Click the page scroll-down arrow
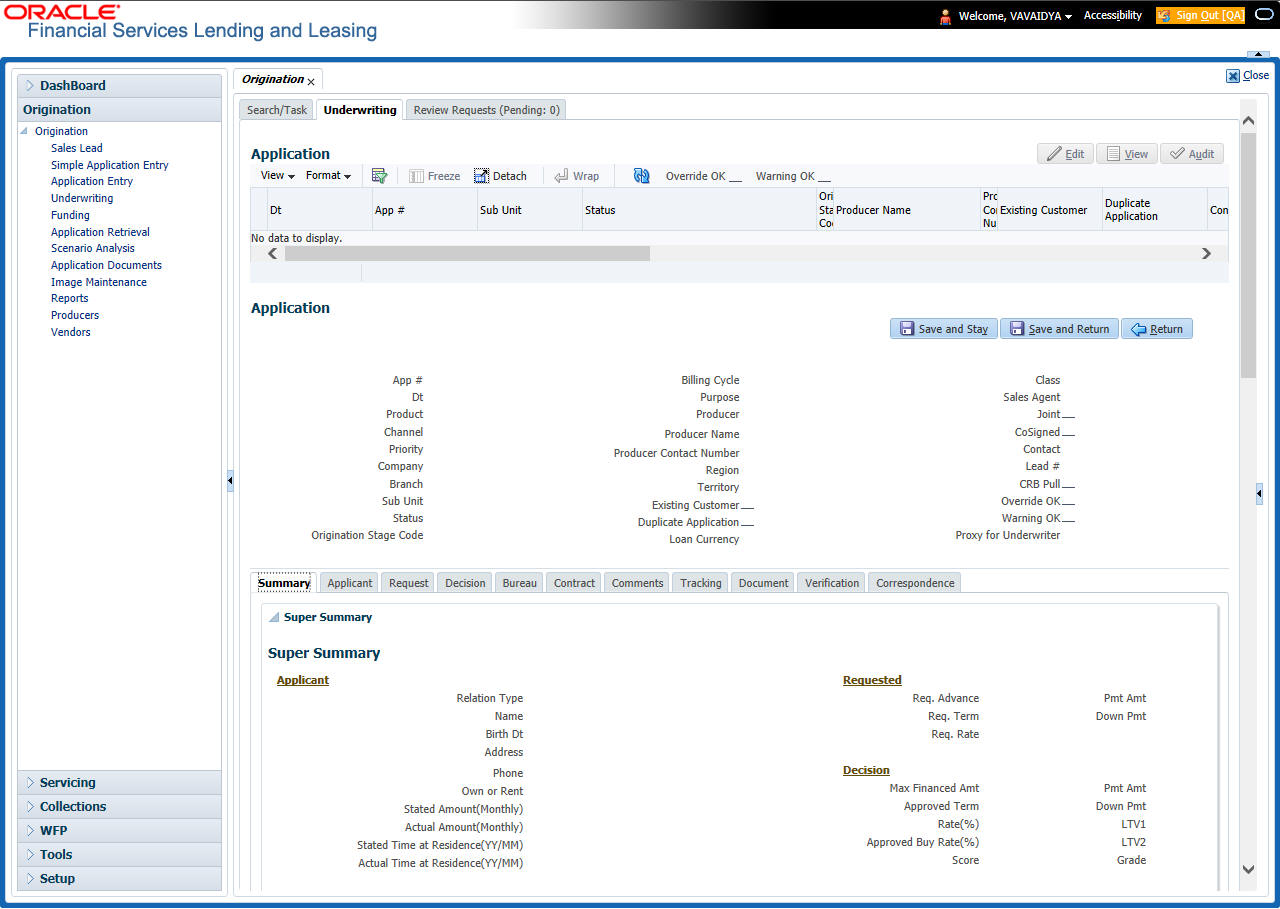Image resolution: width=1280 pixels, height=909 pixels. click(x=1248, y=869)
